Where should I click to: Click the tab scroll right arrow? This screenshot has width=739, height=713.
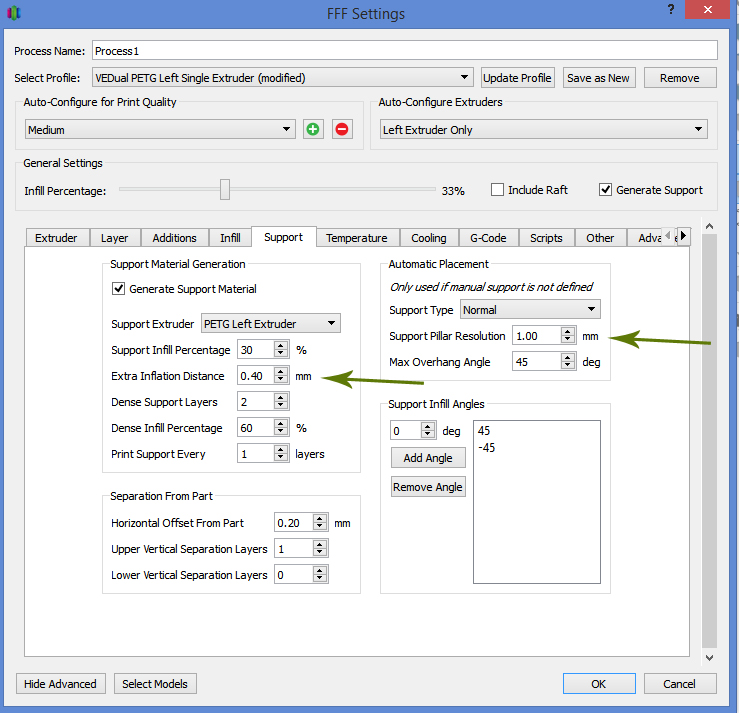click(683, 237)
